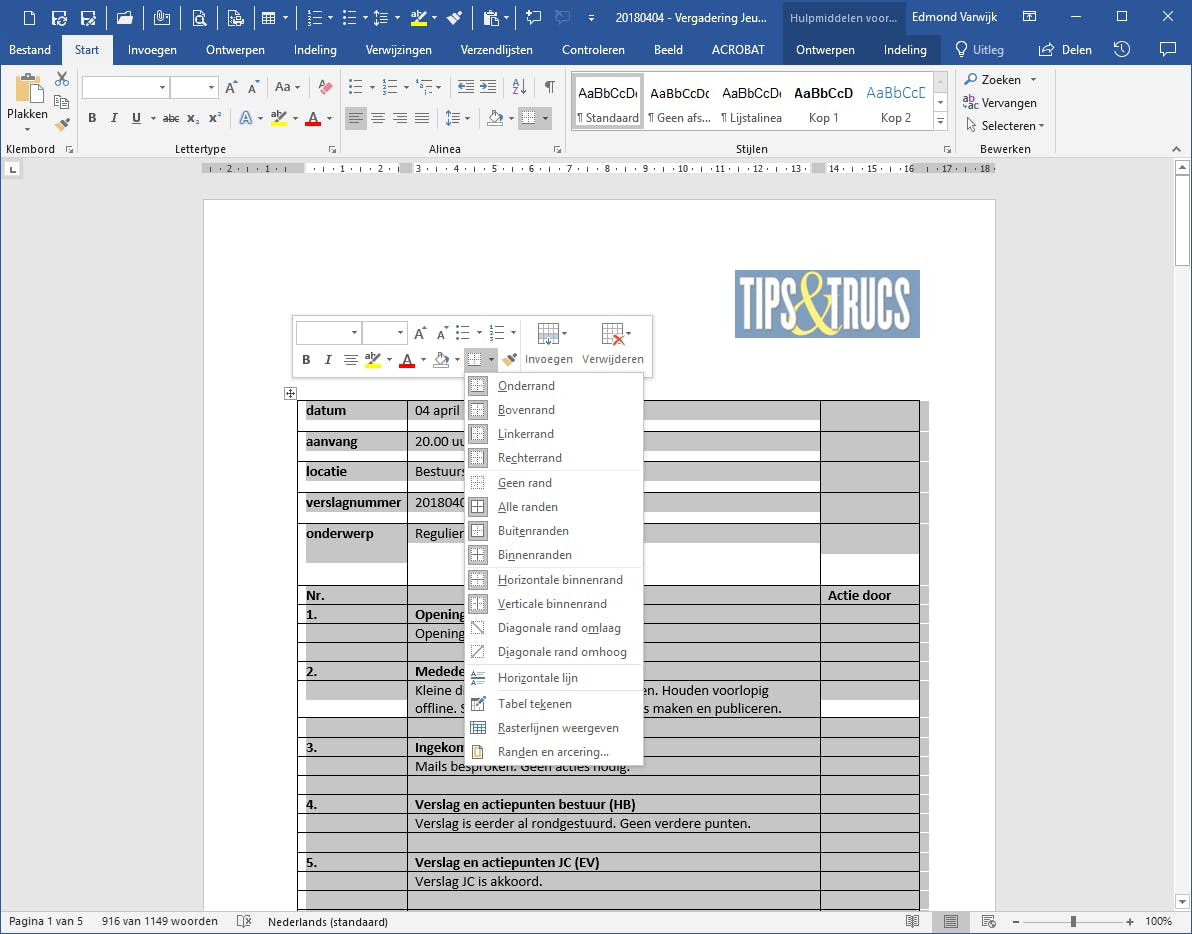
Task: Open the mini toolbar font size dropdown
Action: tap(400, 333)
